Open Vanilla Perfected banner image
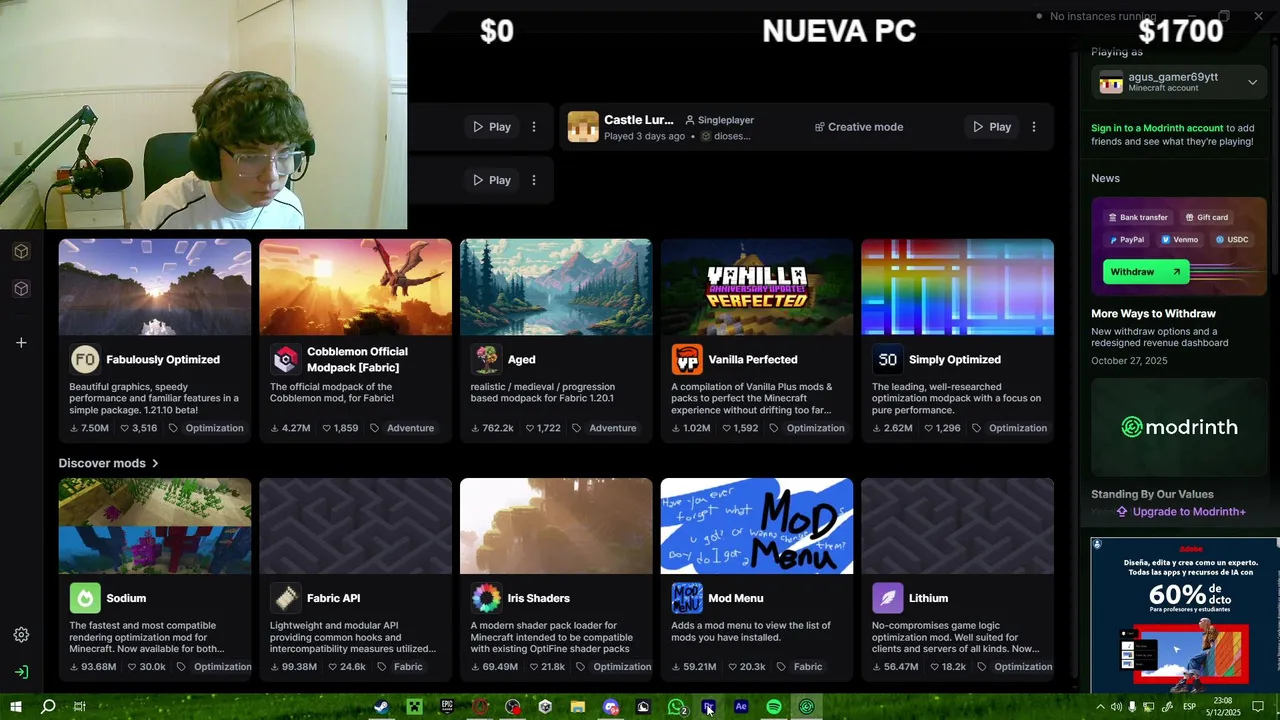1280x720 pixels. point(757,287)
